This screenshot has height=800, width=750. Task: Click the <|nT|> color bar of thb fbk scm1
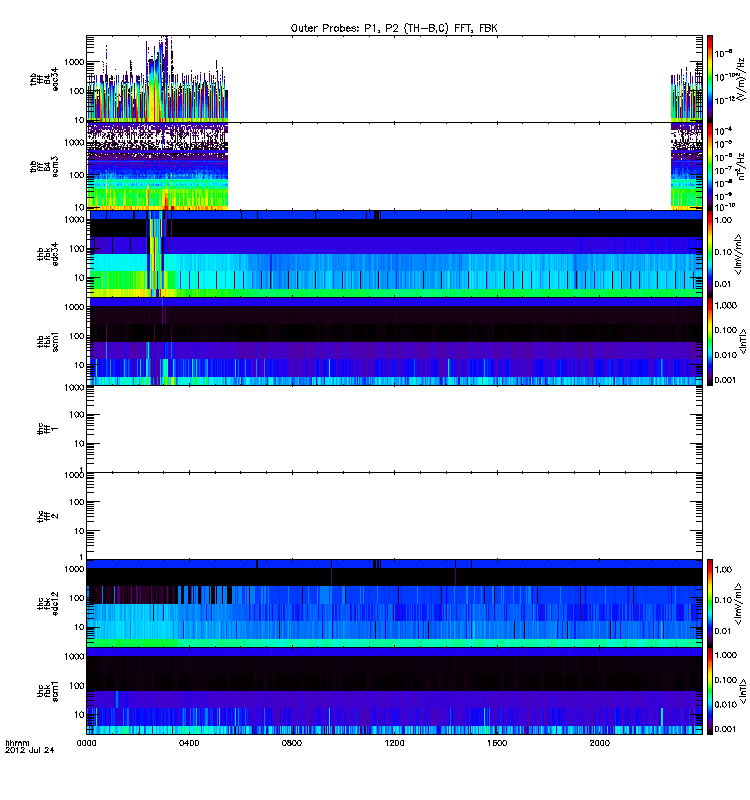(x=709, y=341)
